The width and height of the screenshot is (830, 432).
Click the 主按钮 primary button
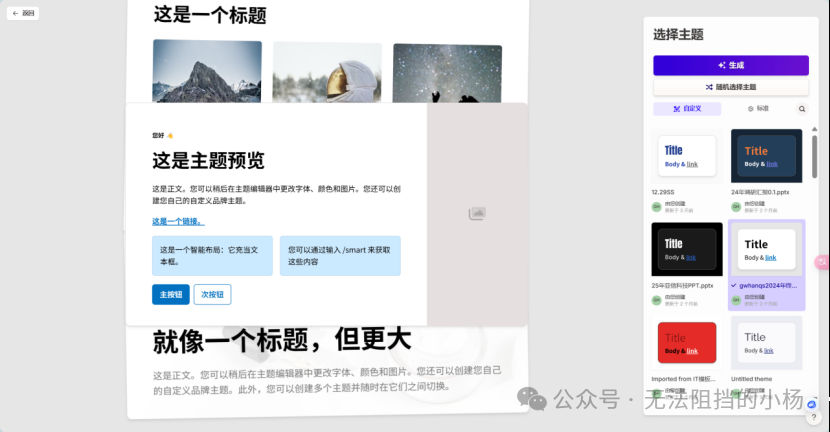[170, 294]
